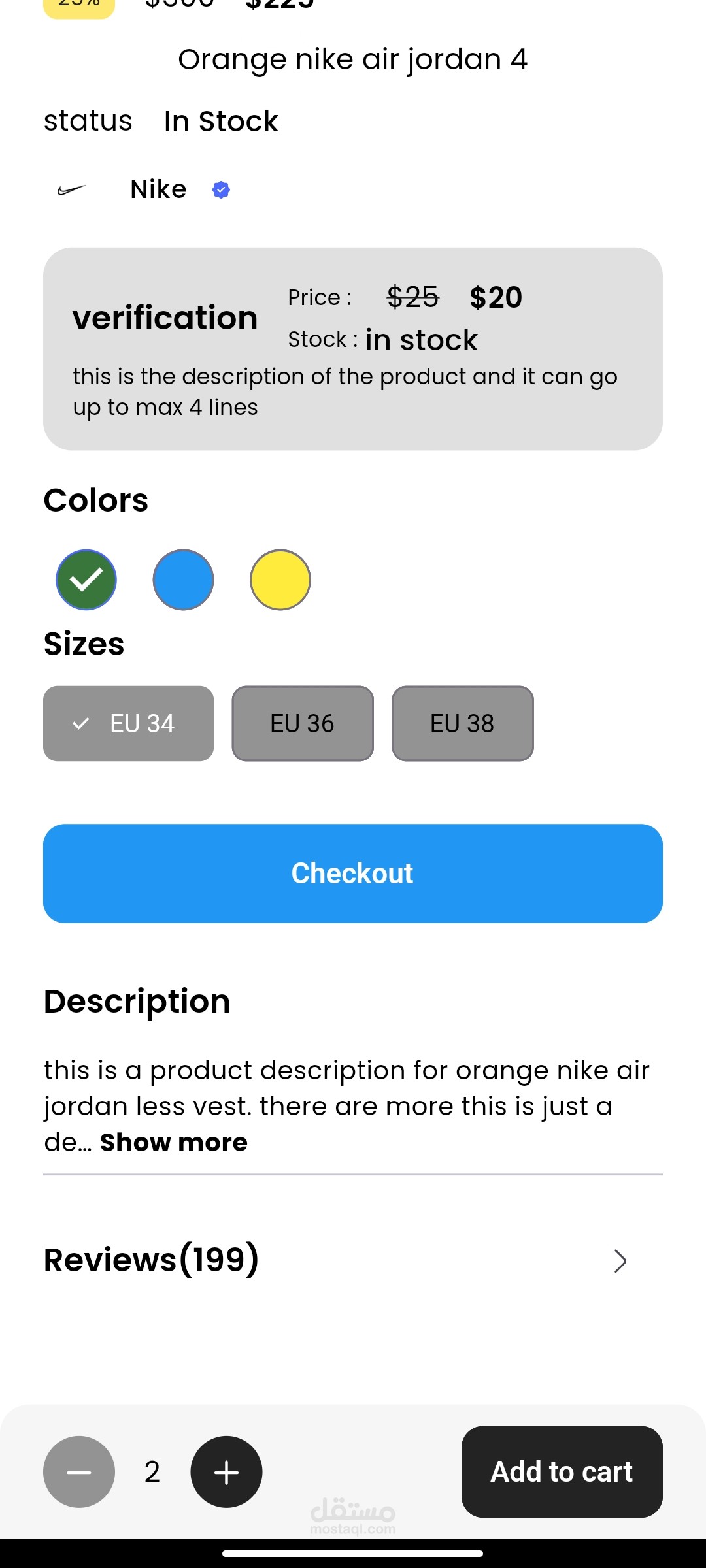Screen dimensions: 706x1568
Task: Open the Reviews(199) section
Action: (x=152, y=1260)
